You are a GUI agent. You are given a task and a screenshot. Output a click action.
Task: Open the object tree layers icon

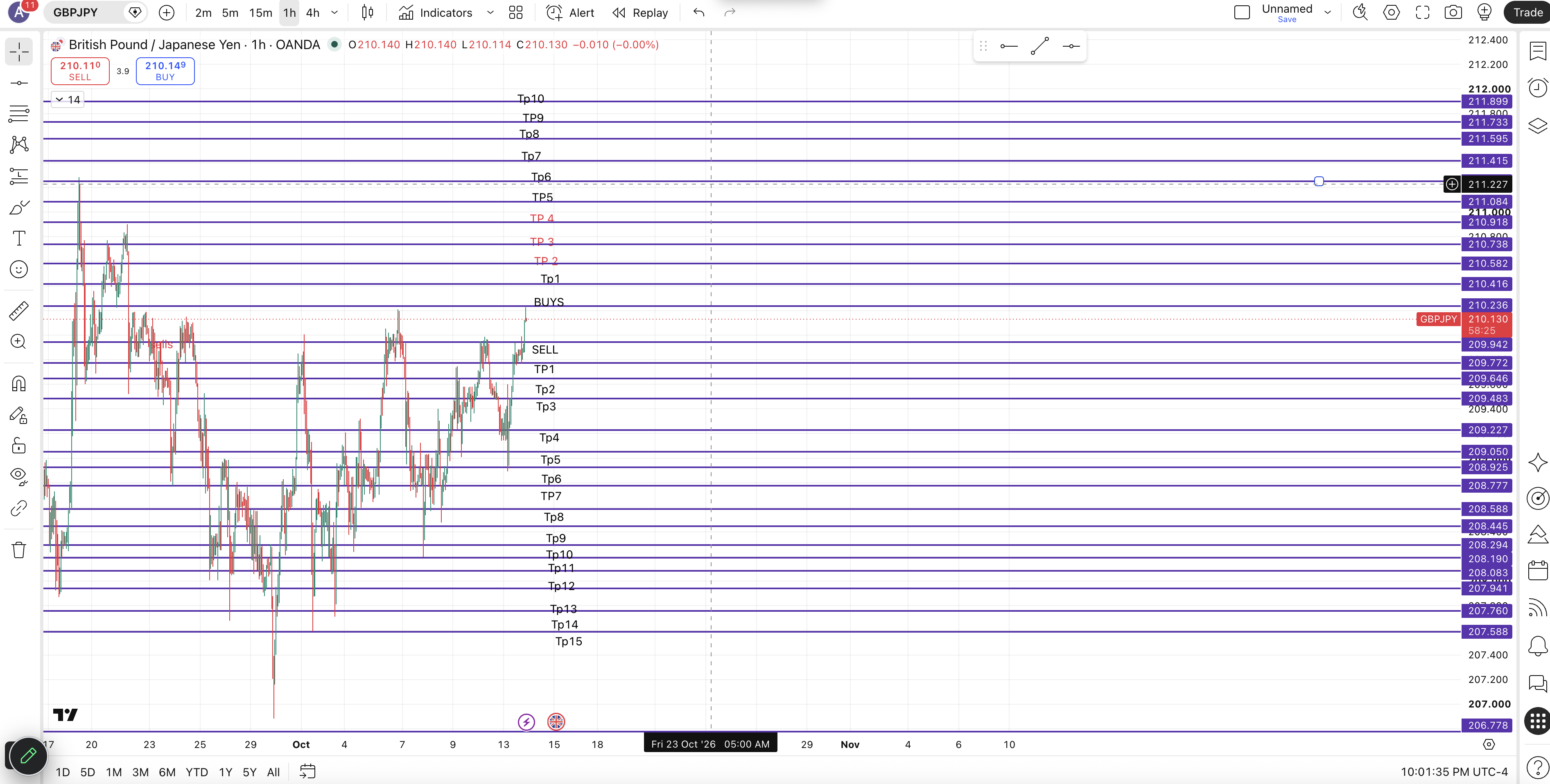tap(1537, 126)
